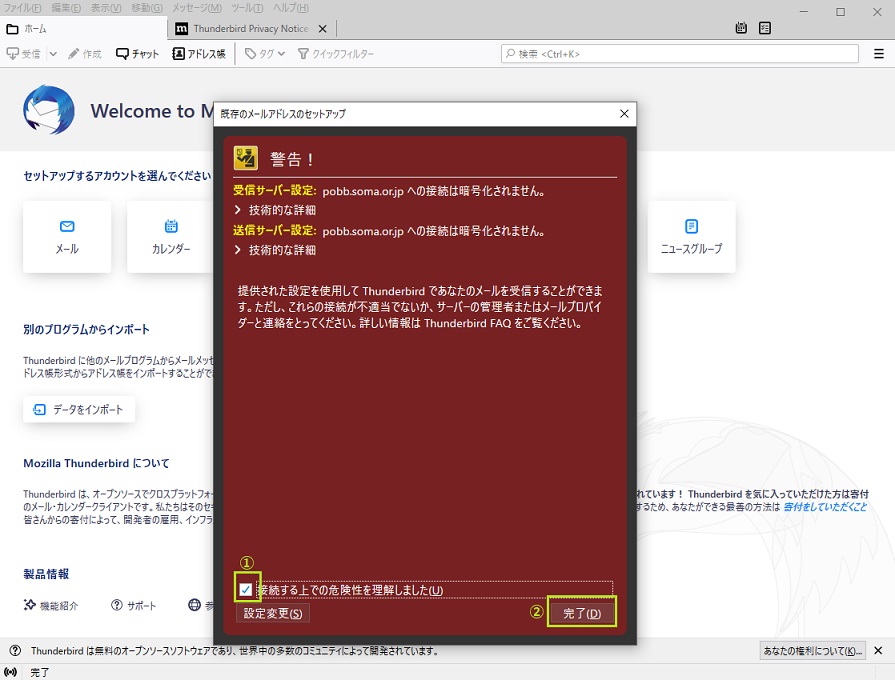The image size is (895, 680).
Task: Click the Done (完了) button in dialog
Action: [x=582, y=613]
